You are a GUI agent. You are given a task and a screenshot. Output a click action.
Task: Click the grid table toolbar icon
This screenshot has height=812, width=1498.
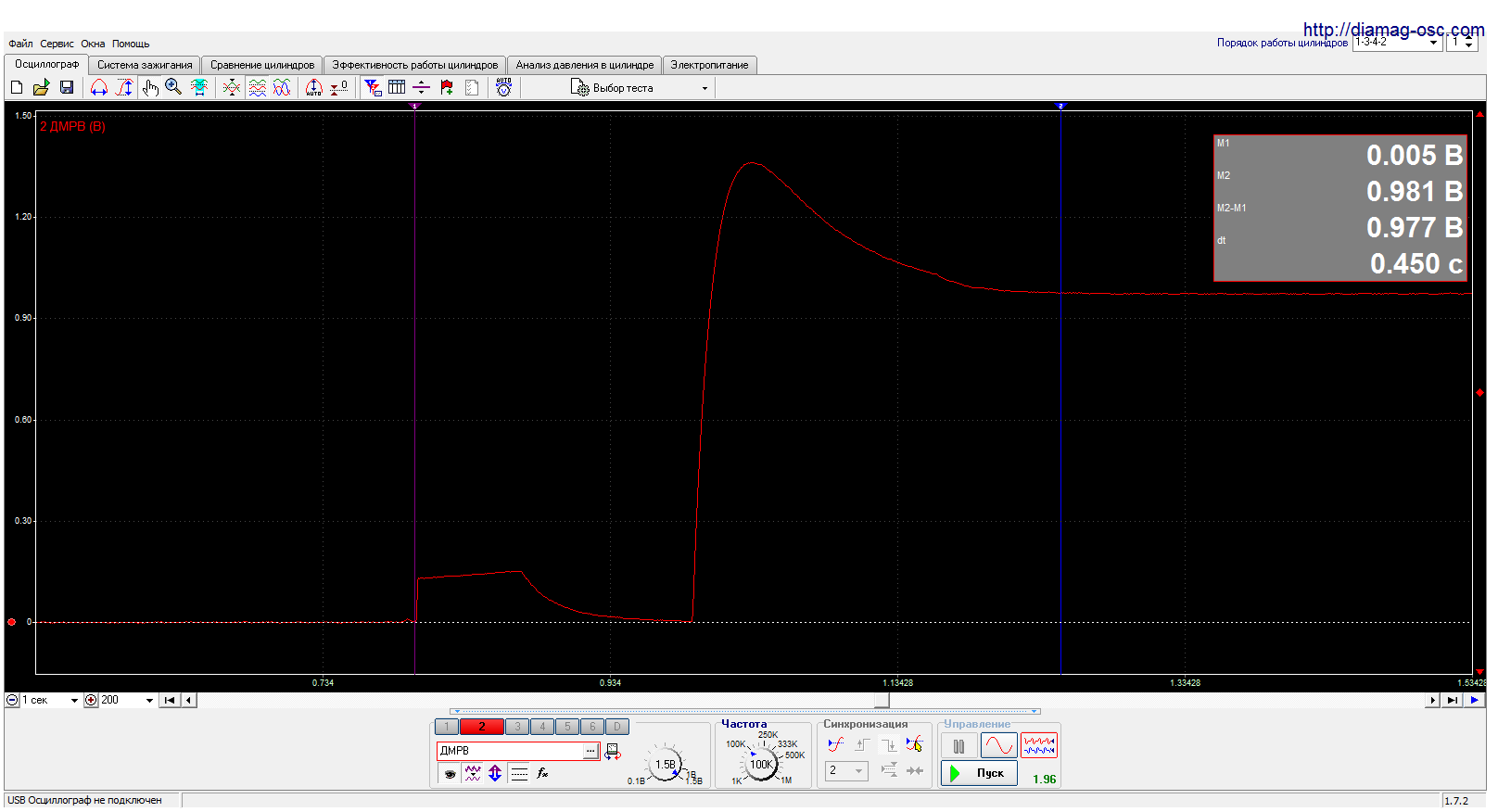(x=397, y=87)
